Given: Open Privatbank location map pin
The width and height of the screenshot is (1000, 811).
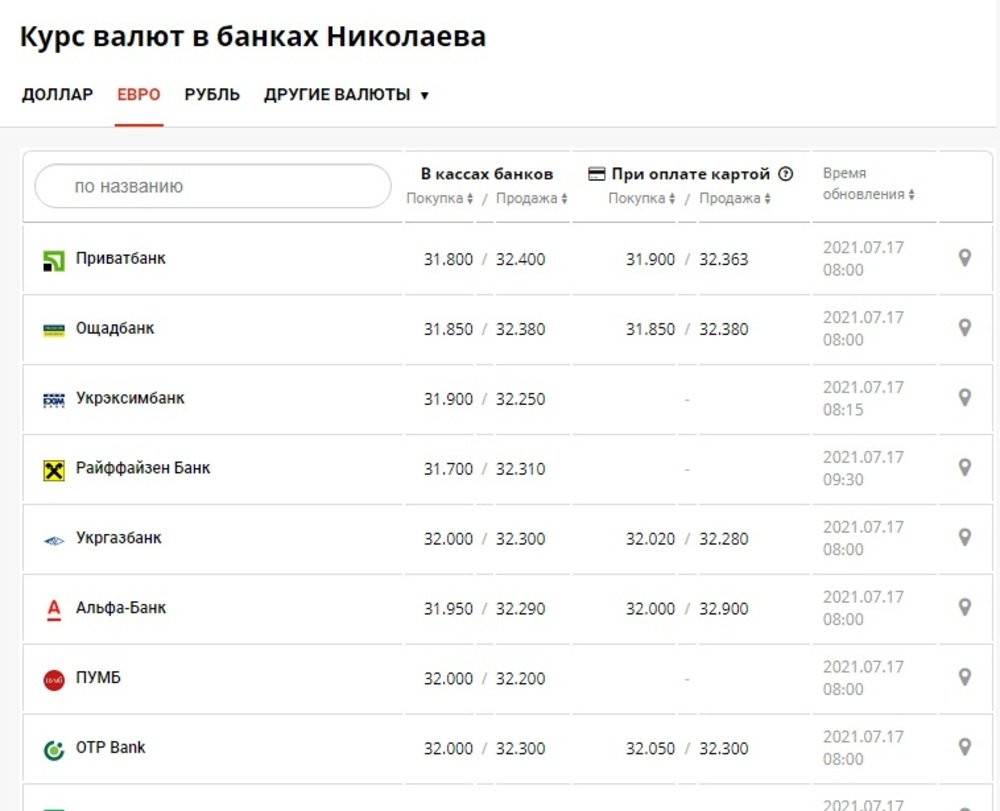Looking at the screenshot, I should click(x=965, y=258).
